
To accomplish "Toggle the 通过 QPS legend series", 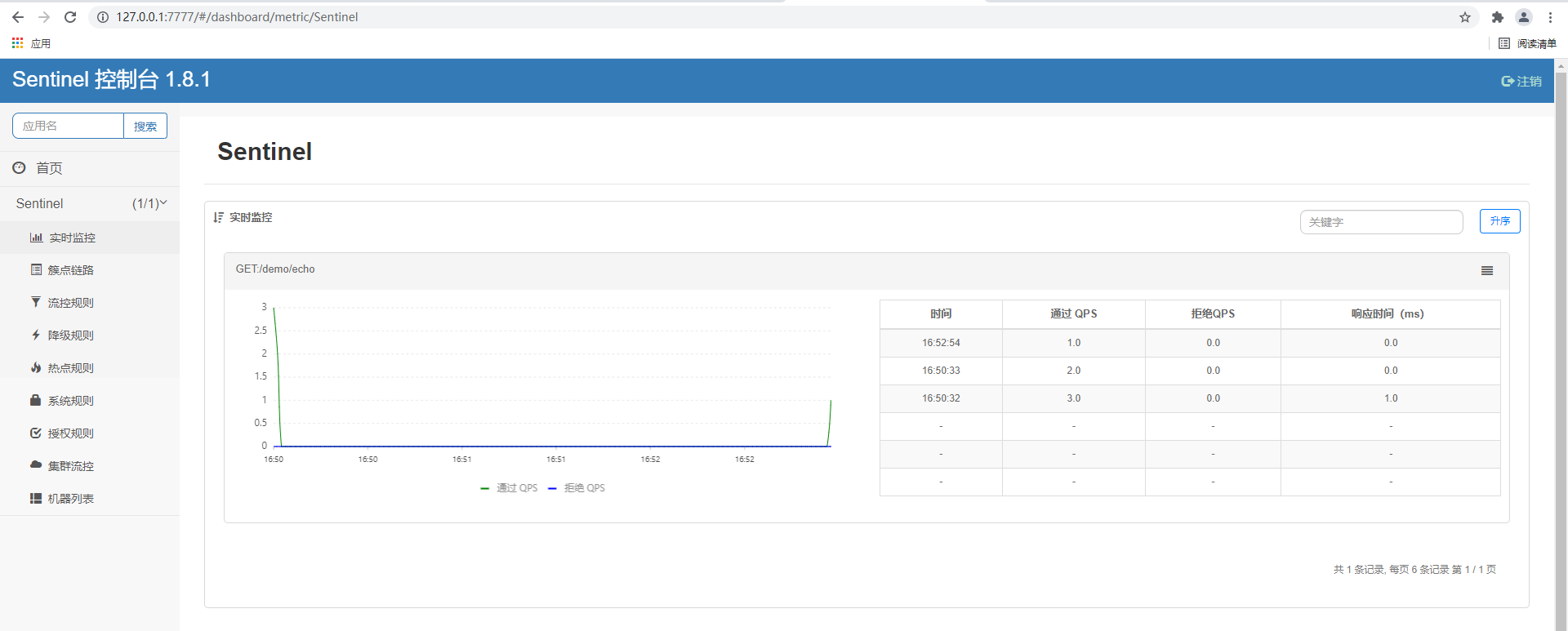I will coord(509,488).
